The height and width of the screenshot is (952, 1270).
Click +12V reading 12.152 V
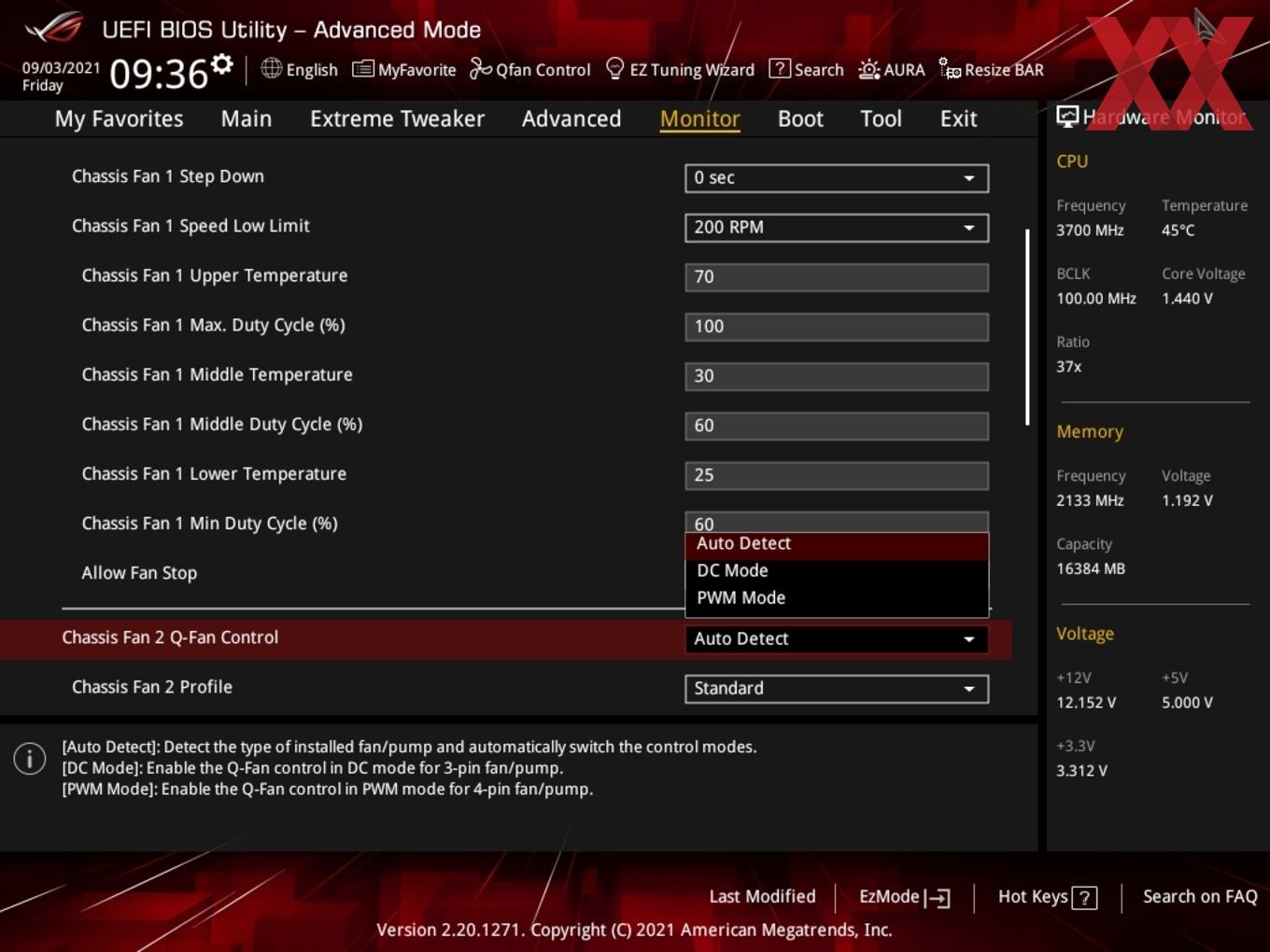tap(1086, 703)
